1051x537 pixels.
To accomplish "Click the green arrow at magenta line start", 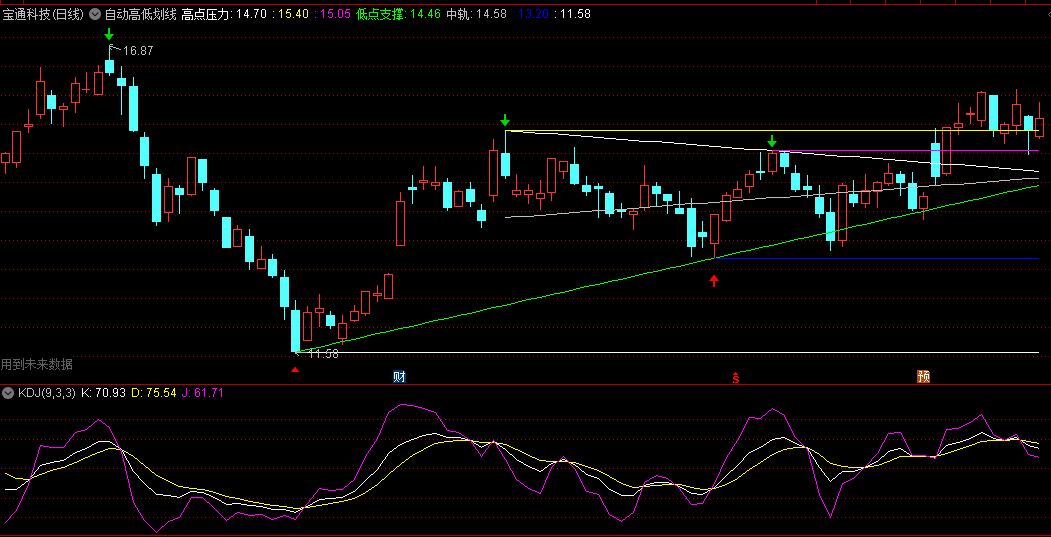I will [771, 141].
